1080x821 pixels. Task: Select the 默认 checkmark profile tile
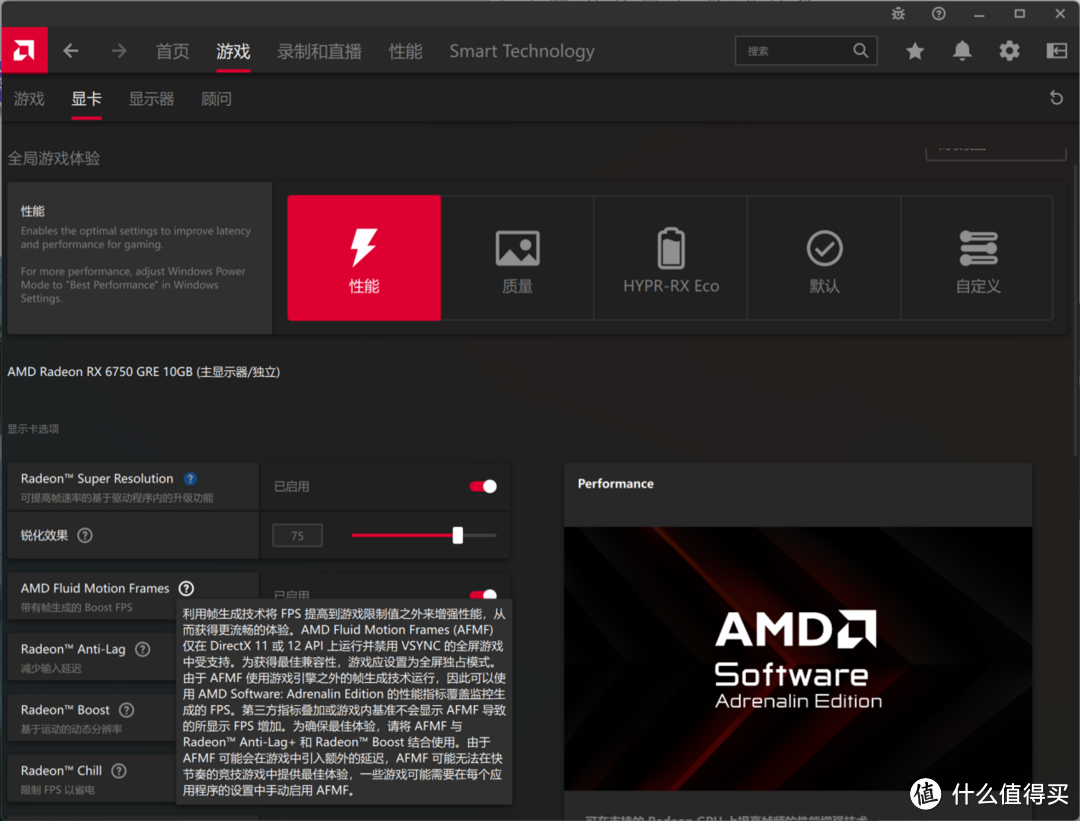click(824, 258)
